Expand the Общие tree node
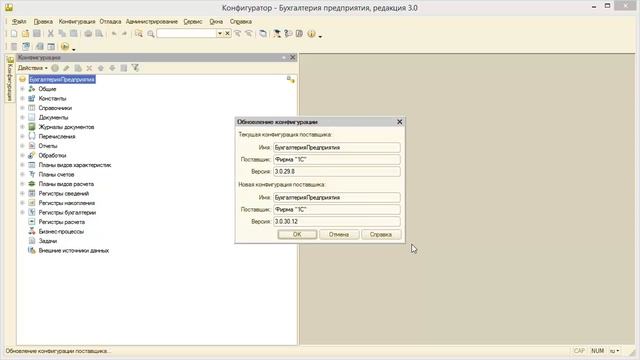The height and width of the screenshot is (360, 640). click(22, 89)
